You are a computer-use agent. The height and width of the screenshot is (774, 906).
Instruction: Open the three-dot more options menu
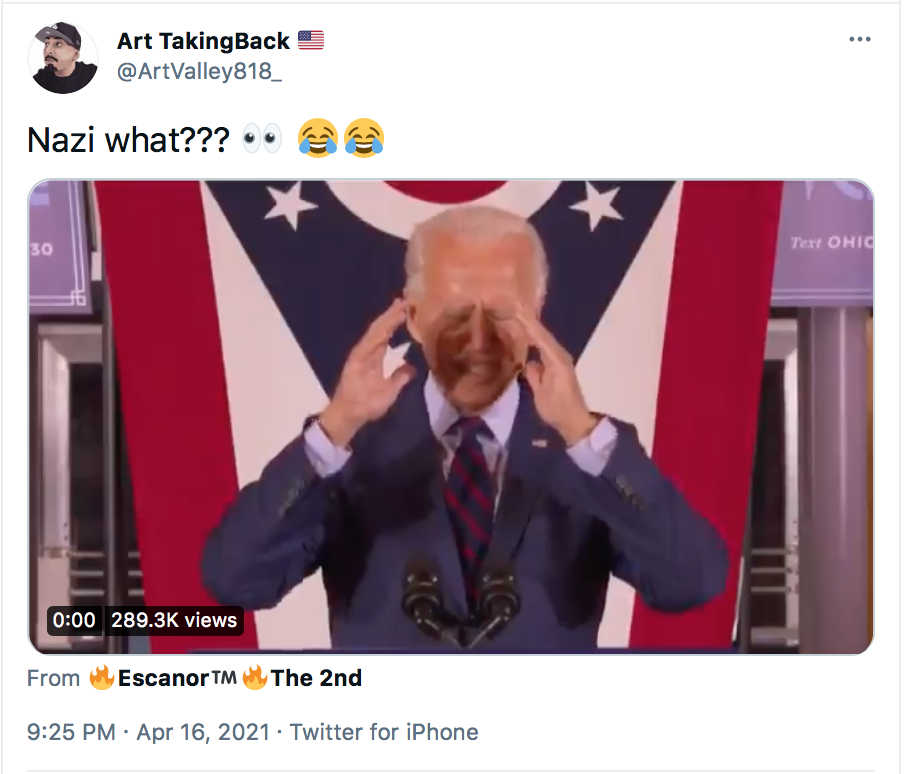[x=859, y=39]
